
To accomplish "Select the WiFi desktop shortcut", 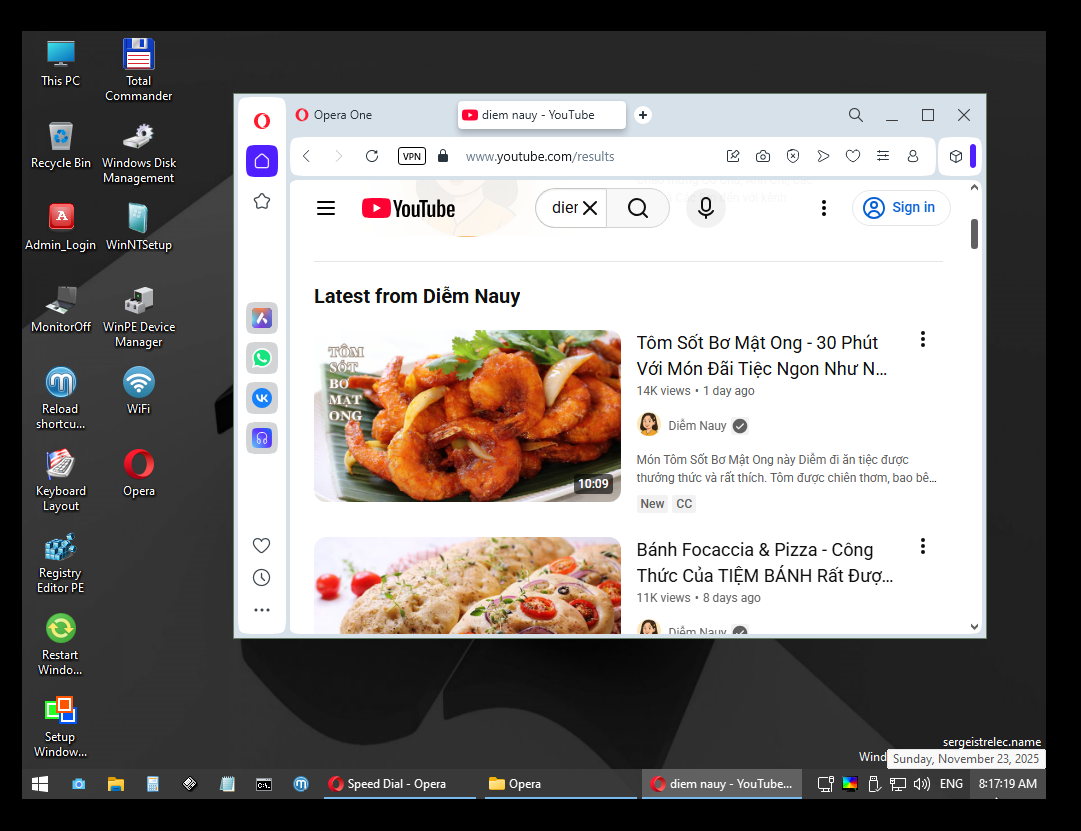I will (139, 390).
